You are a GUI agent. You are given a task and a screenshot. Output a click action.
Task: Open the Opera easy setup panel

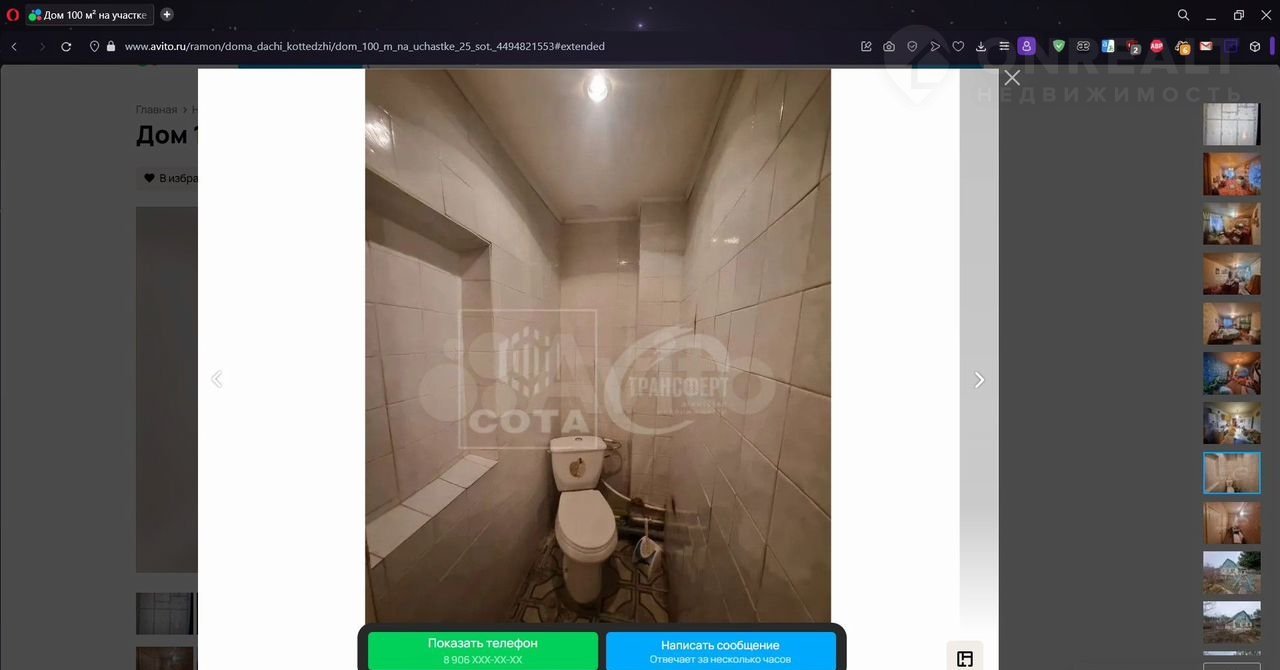[x=1004, y=46]
